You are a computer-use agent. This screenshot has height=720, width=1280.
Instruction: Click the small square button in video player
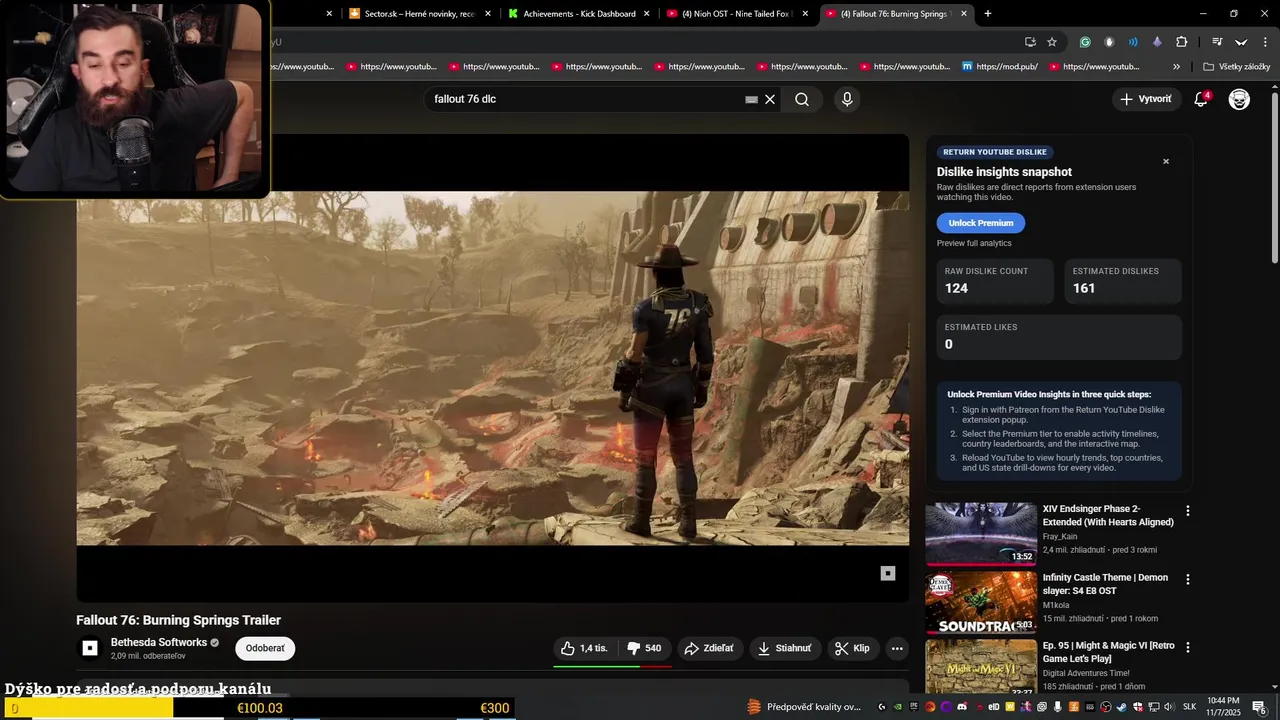(x=887, y=573)
